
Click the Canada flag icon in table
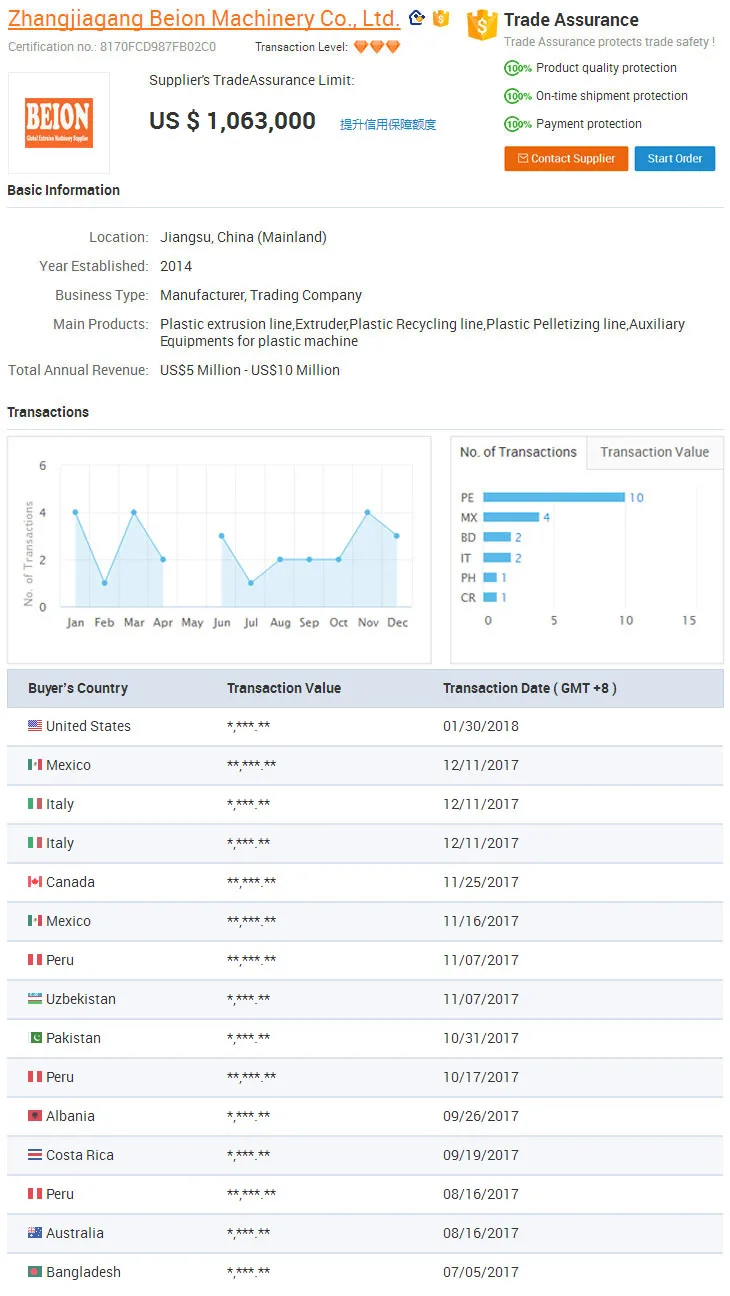[35, 882]
